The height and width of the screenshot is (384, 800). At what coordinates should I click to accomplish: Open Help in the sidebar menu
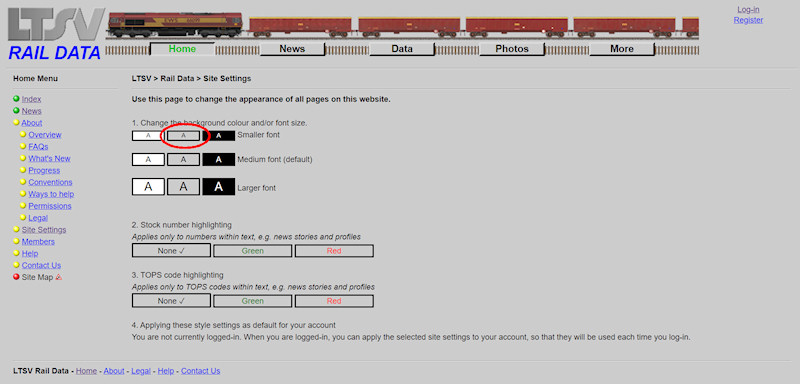tap(30, 253)
